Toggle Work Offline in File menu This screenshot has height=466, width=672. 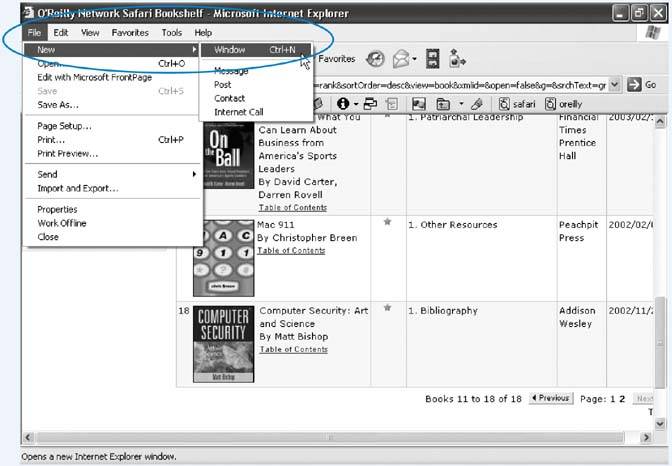pyautogui.click(x=61, y=223)
